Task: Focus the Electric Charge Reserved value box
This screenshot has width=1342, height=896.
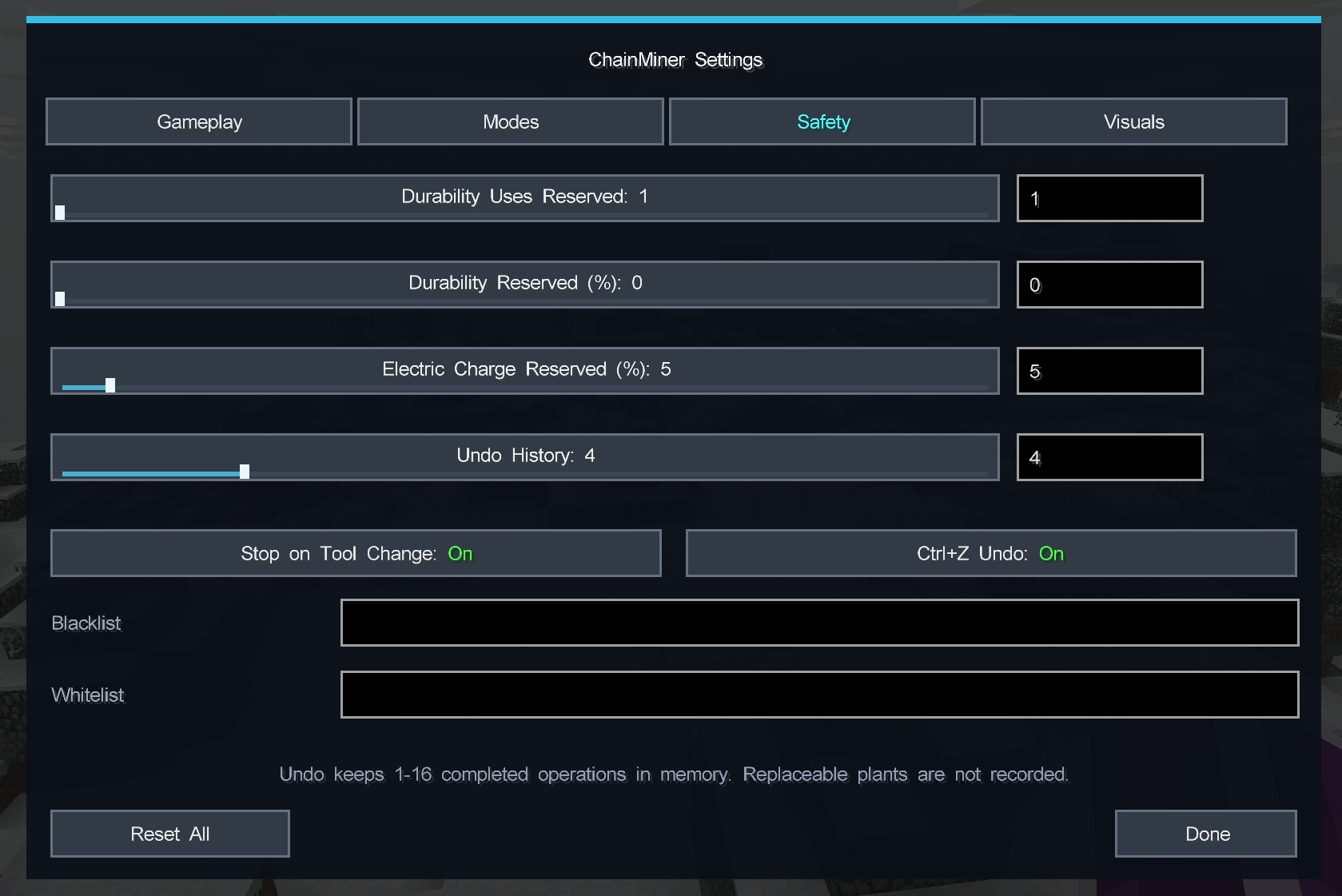Action: [1110, 371]
